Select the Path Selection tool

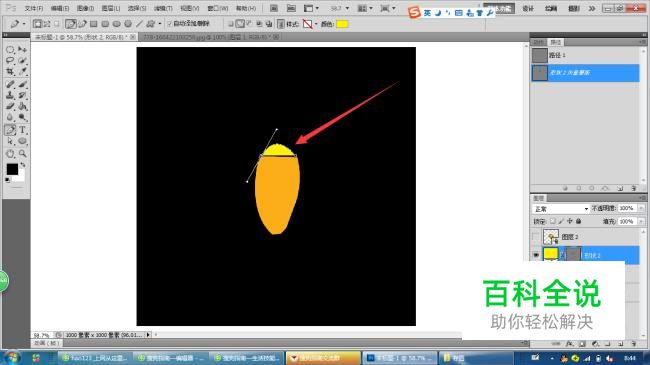click(10, 141)
